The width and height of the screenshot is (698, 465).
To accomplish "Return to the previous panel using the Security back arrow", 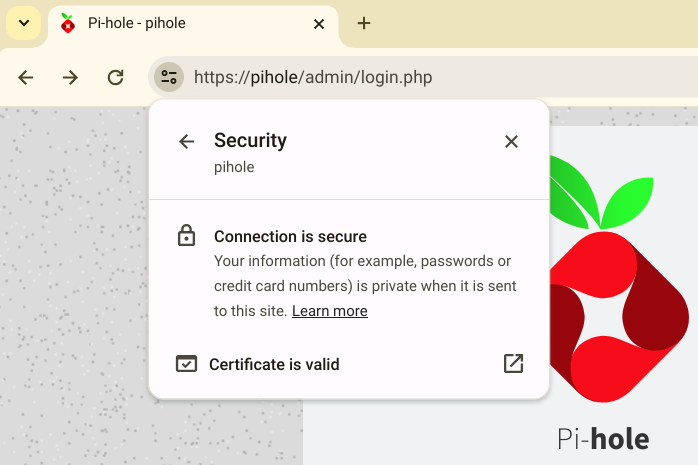I will (x=186, y=142).
